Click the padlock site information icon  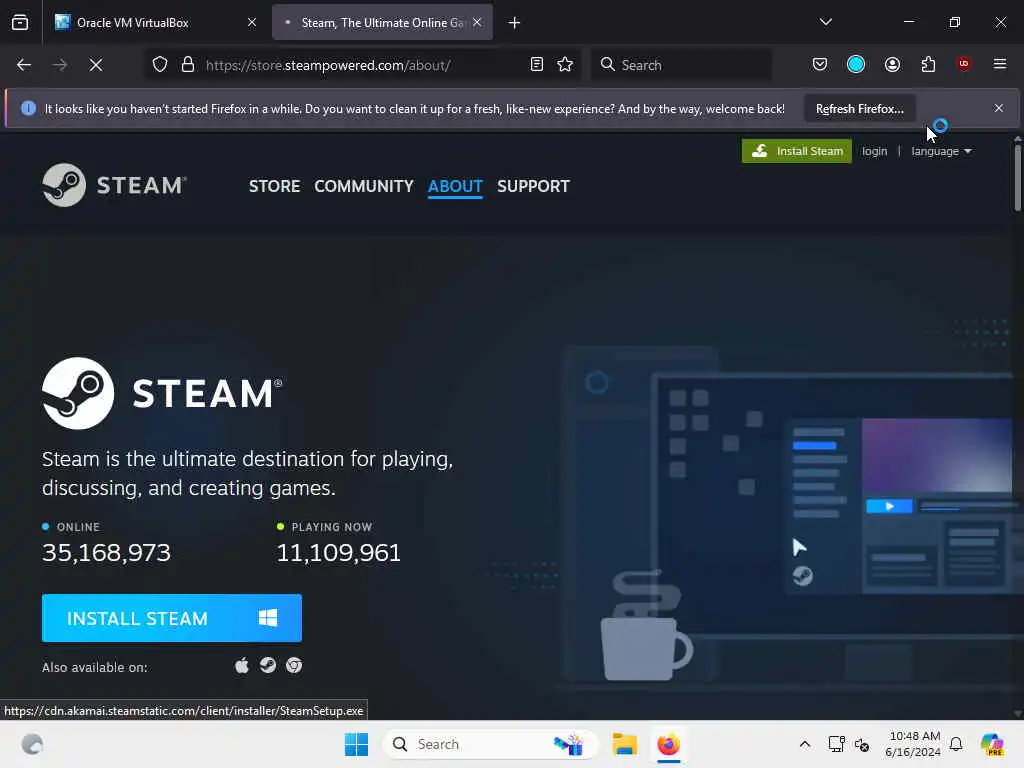point(188,65)
